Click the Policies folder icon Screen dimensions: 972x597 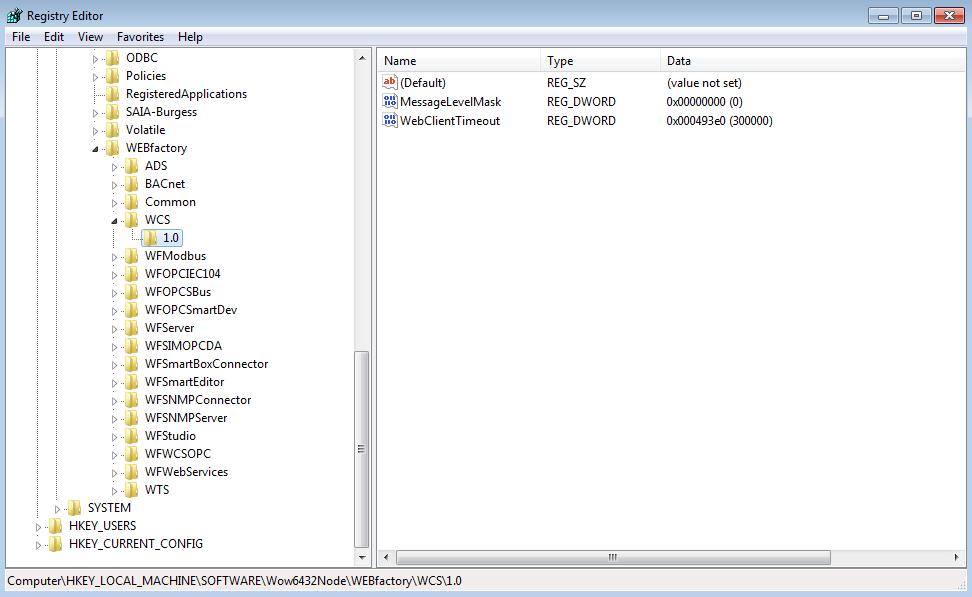113,75
